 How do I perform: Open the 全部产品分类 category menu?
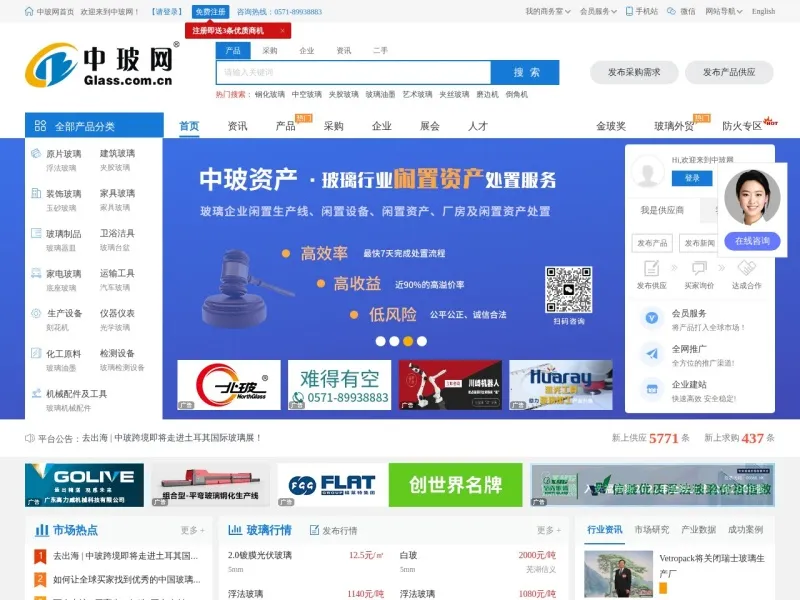94,126
